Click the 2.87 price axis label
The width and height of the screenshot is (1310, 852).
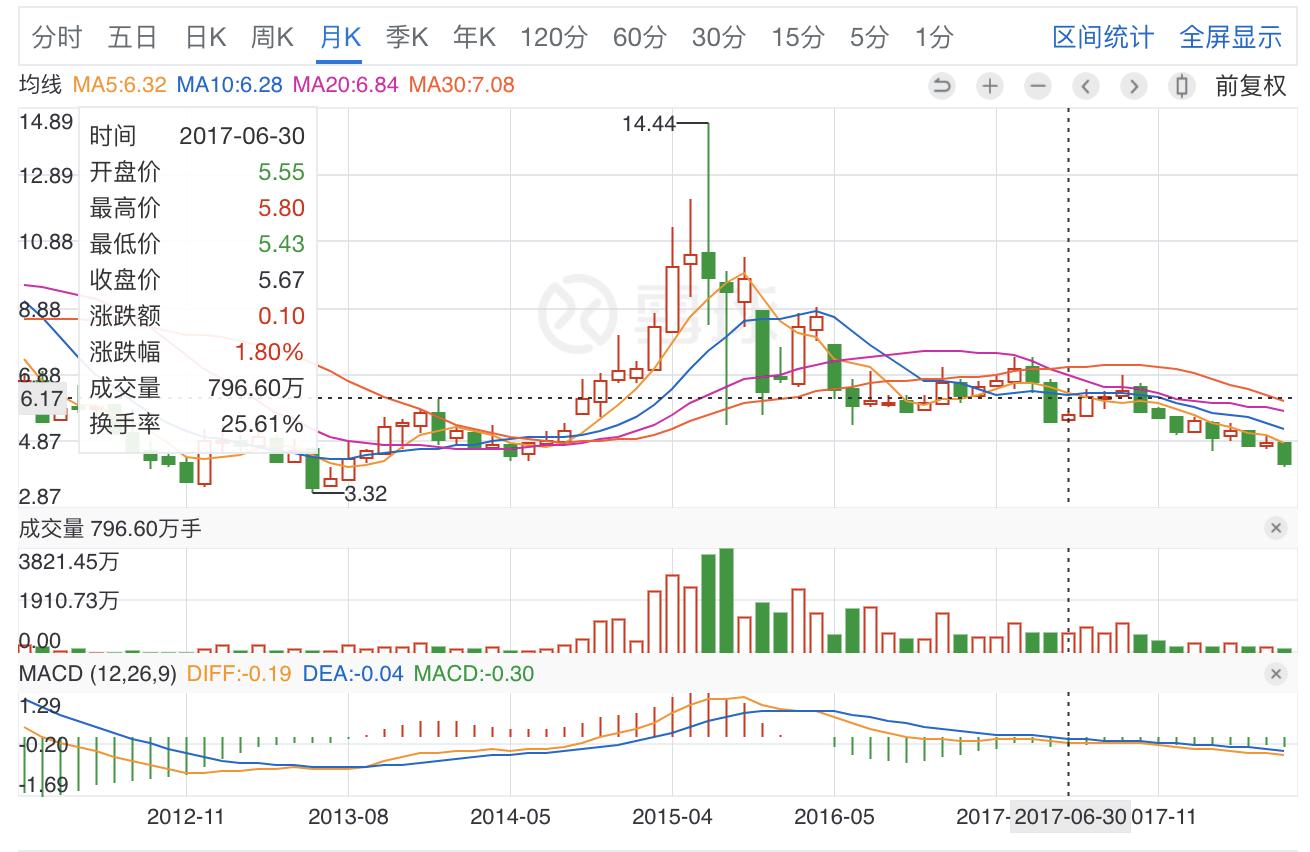(41, 496)
